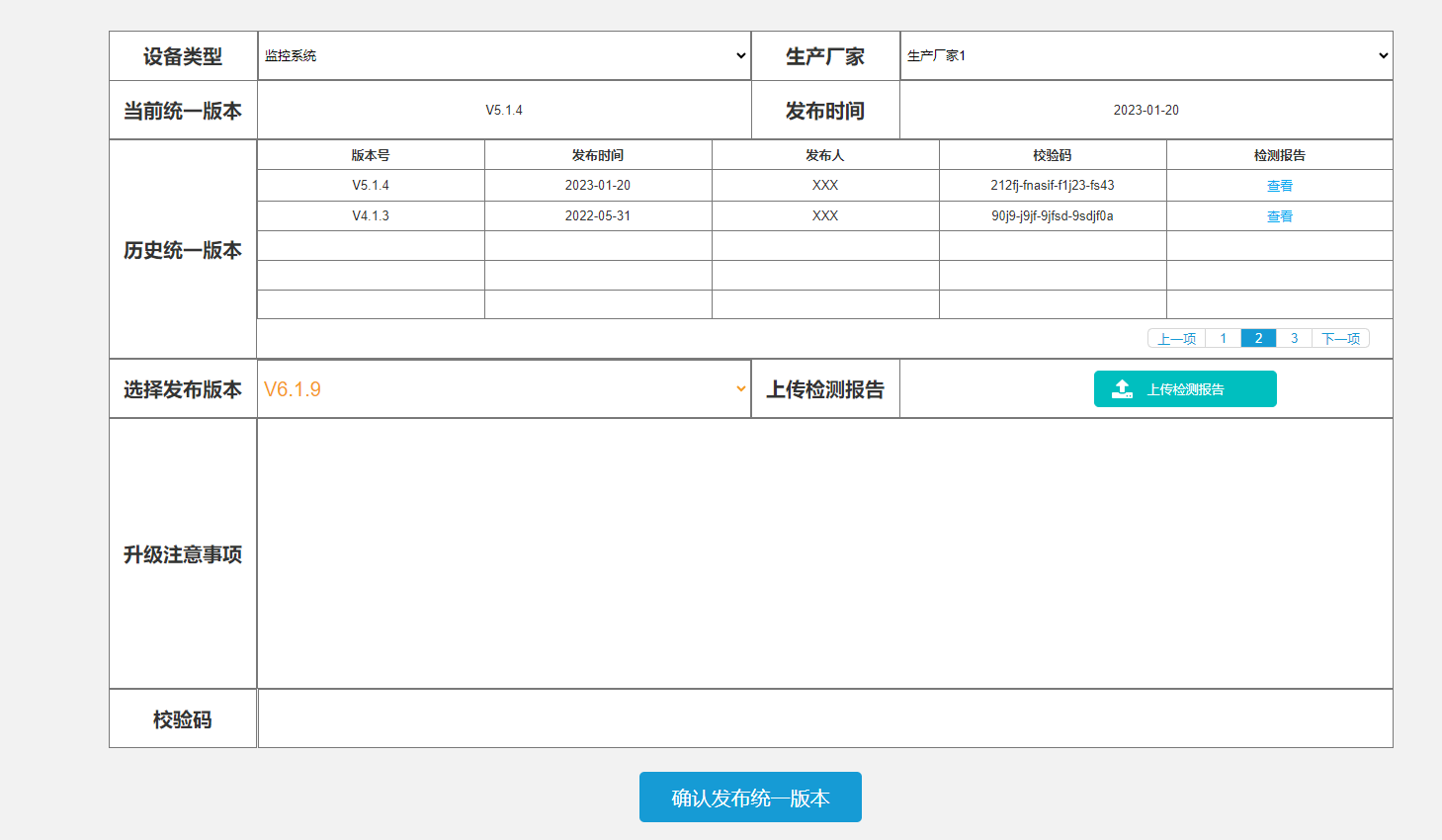Click the 检测报告 column header
This screenshot has width=1442, height=840.
pos(1280,155)
